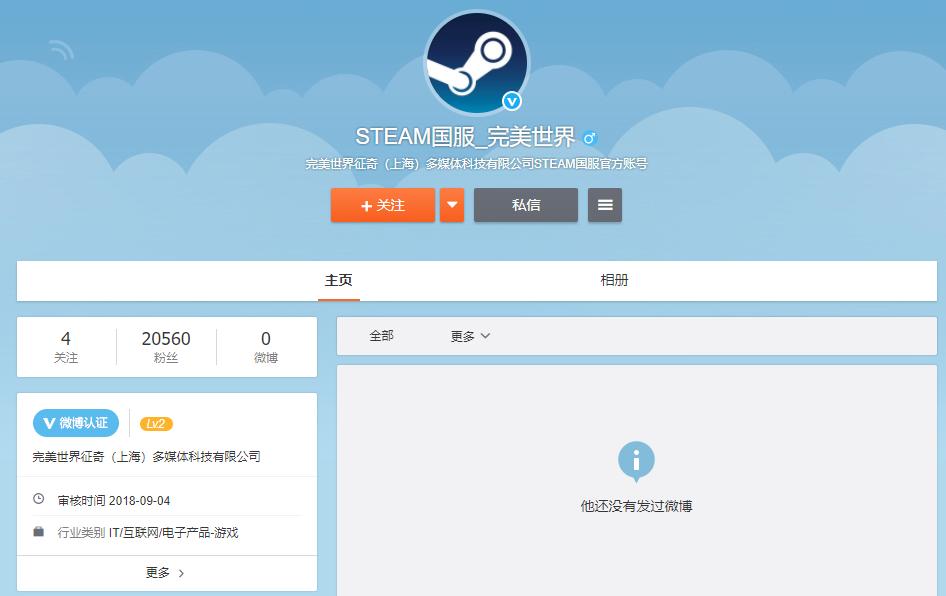Click the profile description under username
Image resolution: width=946 pixels, height=596 pixels.
tap(476, 164)
